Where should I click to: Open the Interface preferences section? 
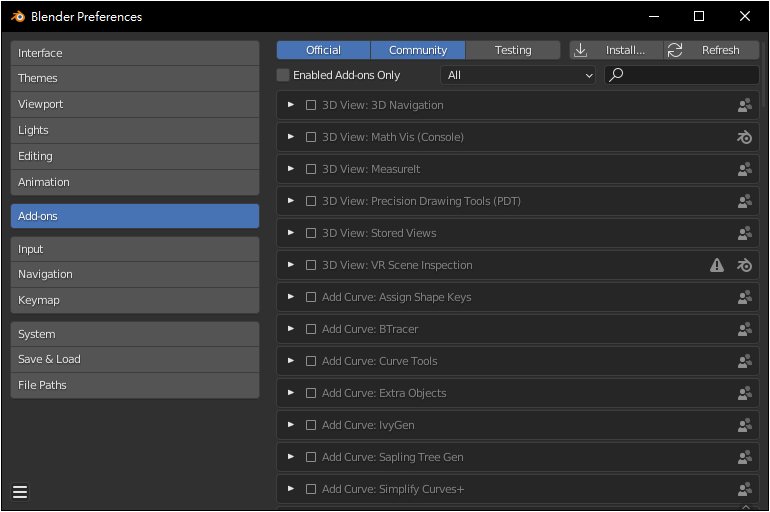click(135, 53)
